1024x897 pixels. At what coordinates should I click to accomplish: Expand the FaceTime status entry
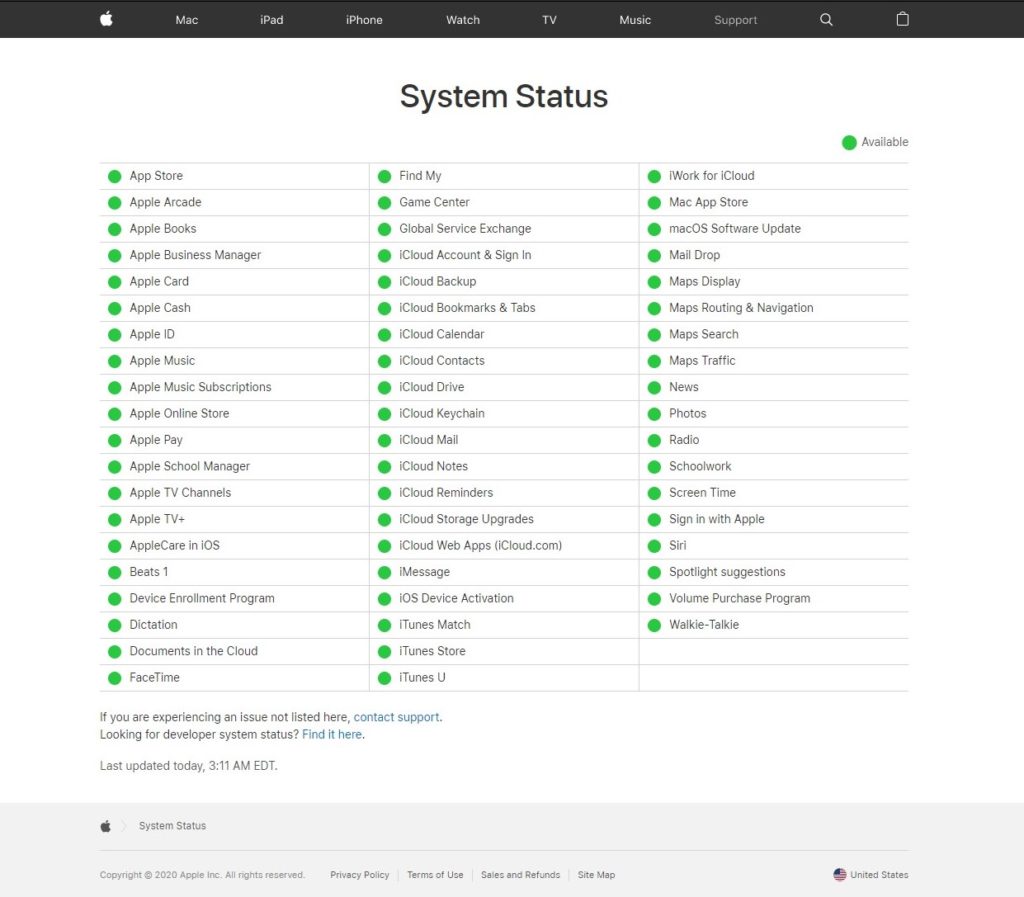point(154,677)
